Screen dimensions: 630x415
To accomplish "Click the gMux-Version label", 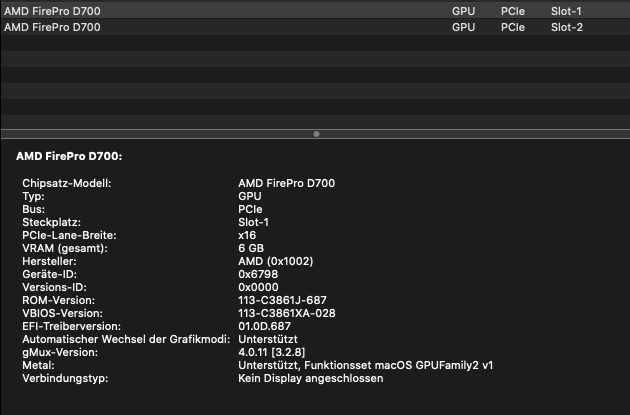I will coord(60,352).
